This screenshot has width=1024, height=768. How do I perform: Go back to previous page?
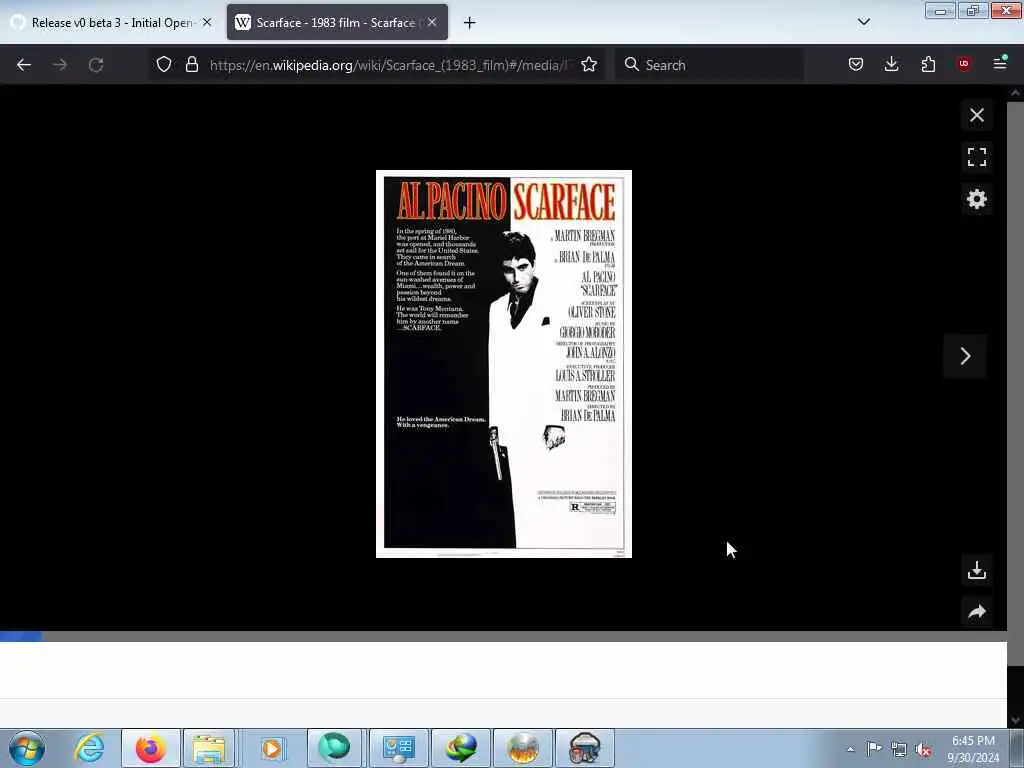tap(24, 65)
